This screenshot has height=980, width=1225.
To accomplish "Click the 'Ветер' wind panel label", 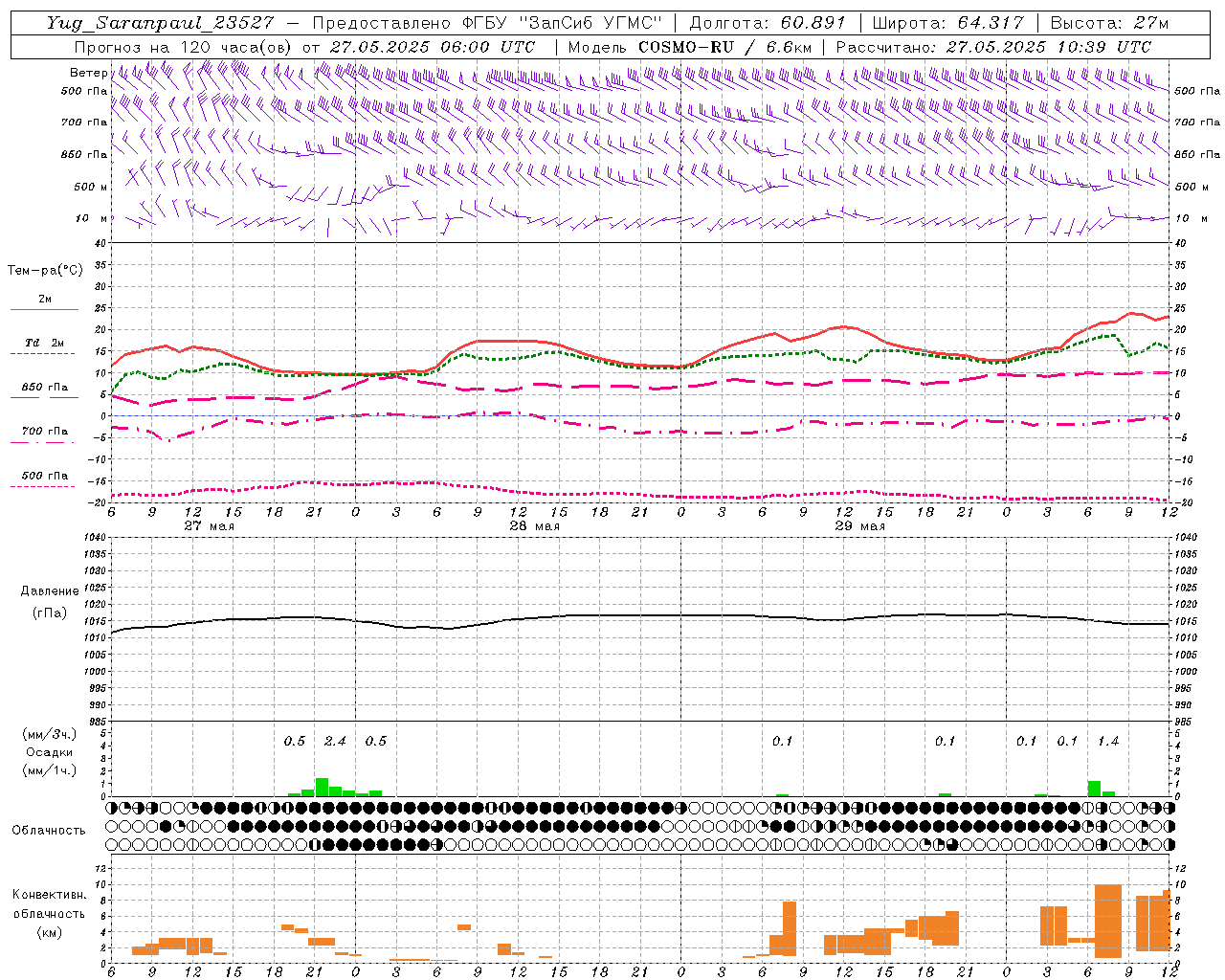I will pyautogui.click(x=88, y=73).
